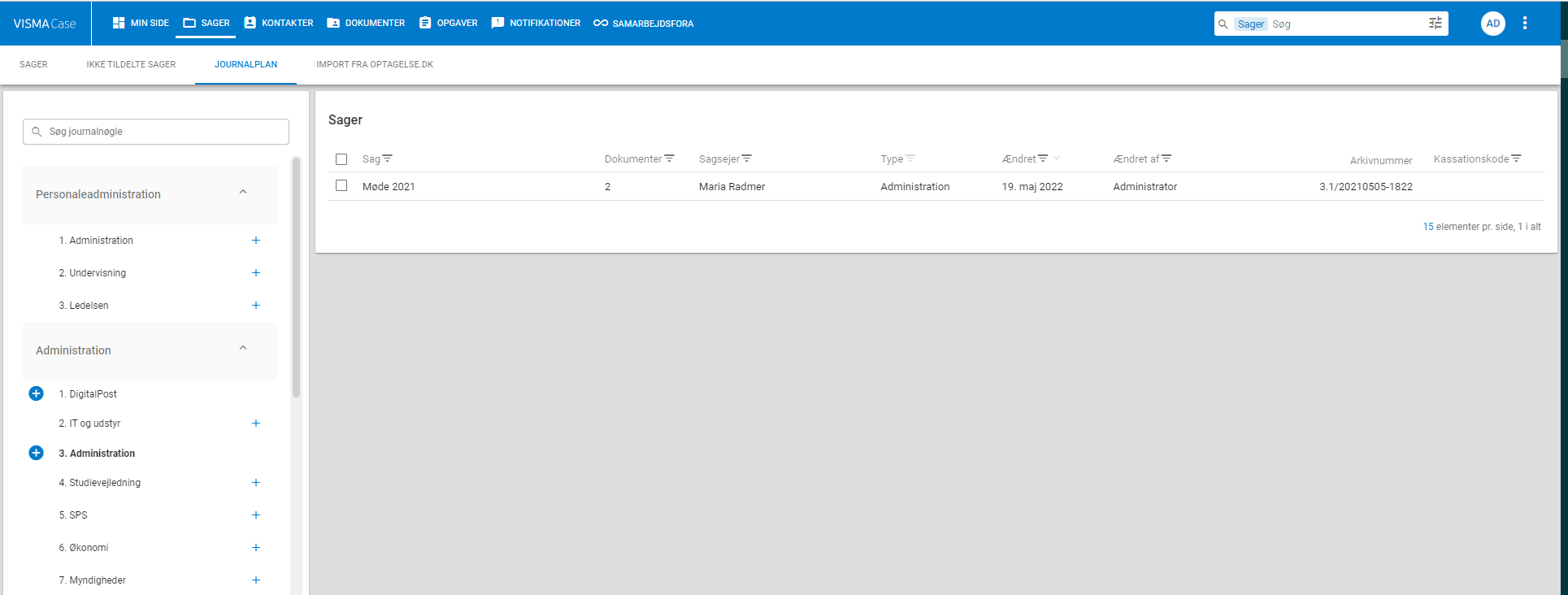Open Samarbejdsfora section

tap(643, 23)
